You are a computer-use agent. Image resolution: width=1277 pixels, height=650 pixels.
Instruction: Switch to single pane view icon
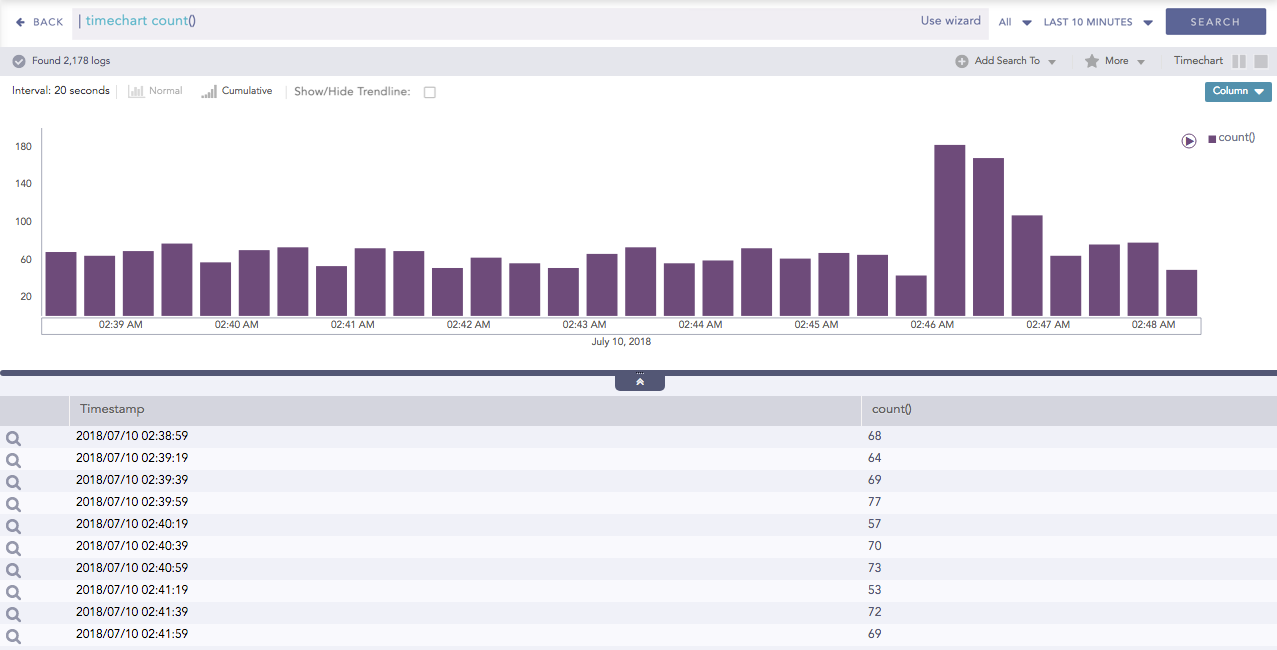(x=1261, y=61)
